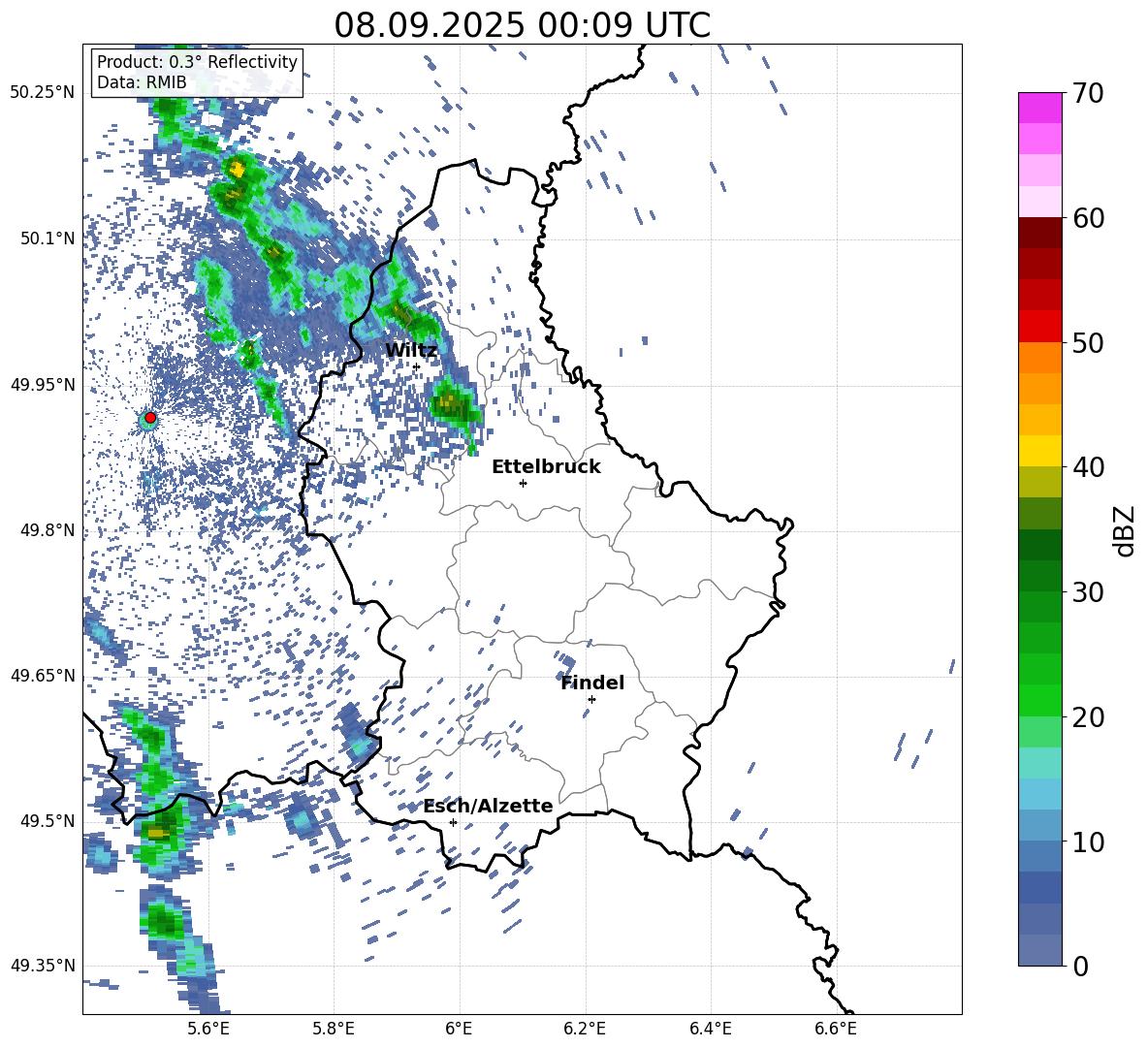
Task: Click the 6.4°E longitude label
Action: pos(711,1029)
